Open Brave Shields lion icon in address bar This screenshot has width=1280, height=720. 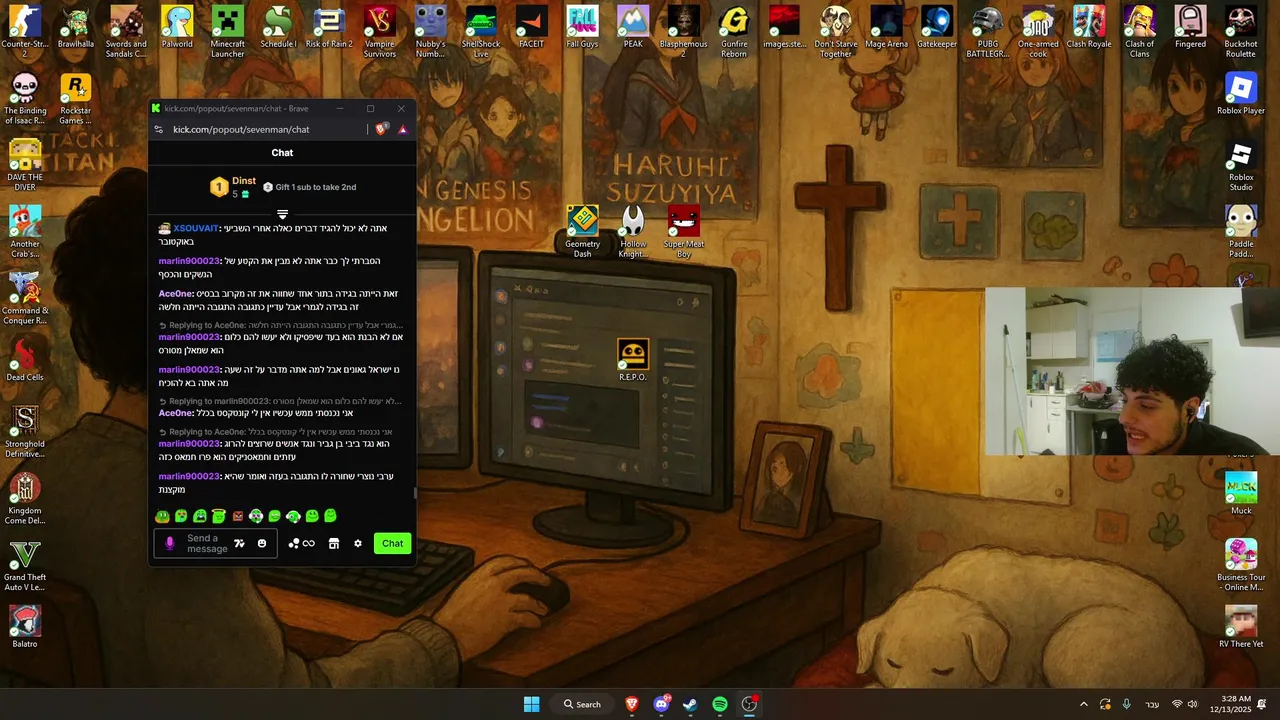[381, 129]
